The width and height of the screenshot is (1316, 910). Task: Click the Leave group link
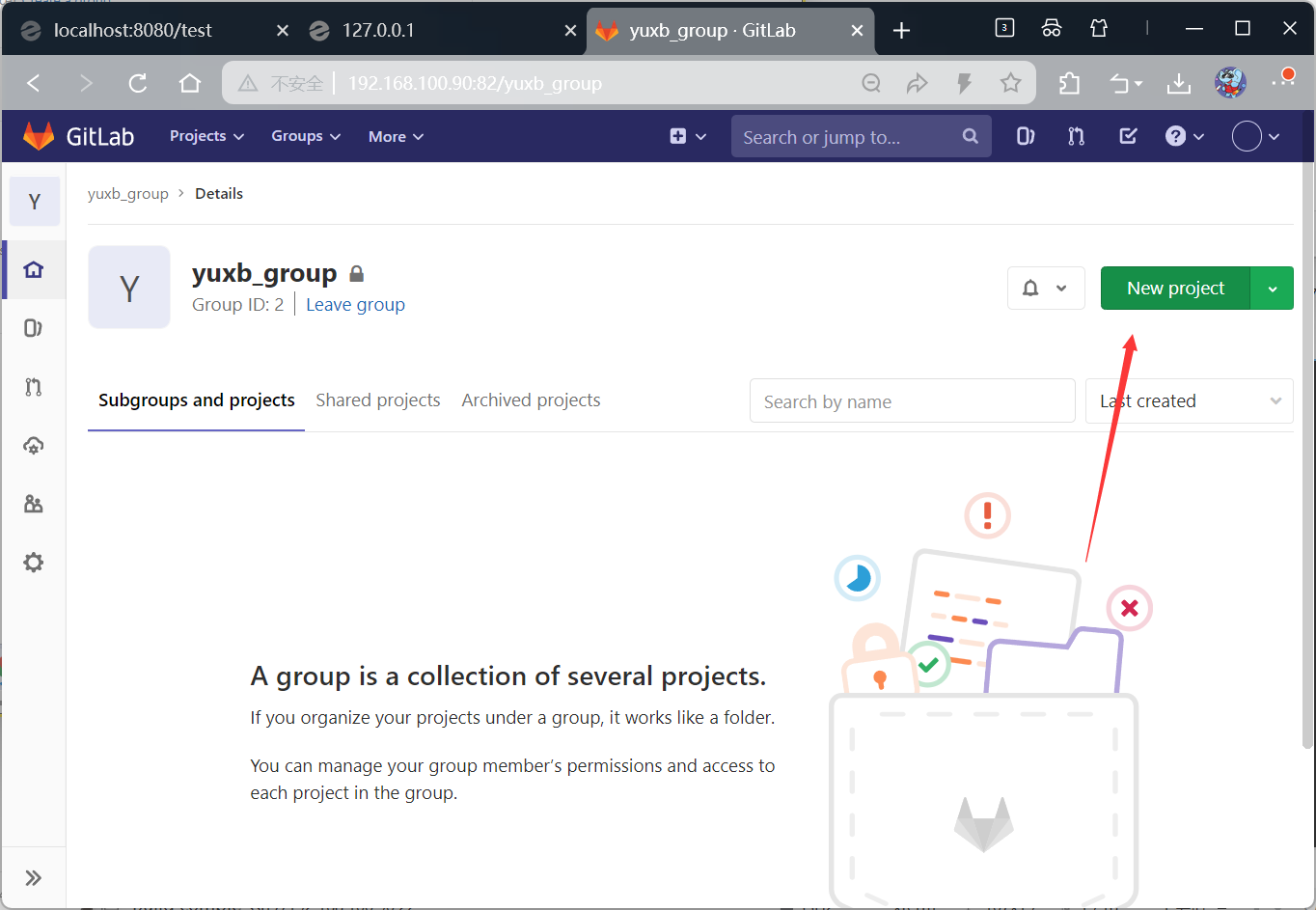click(x=355, y=305)
